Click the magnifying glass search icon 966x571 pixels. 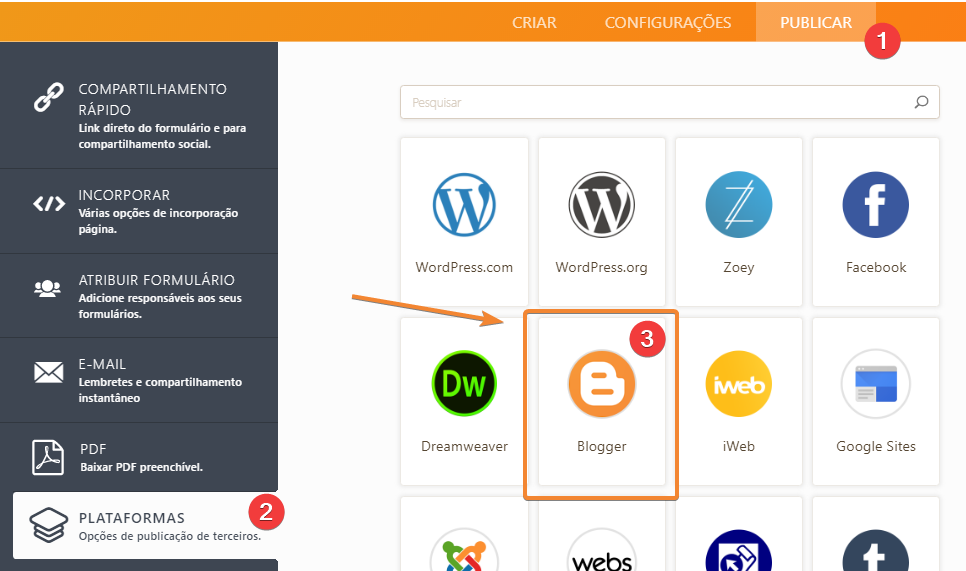[x=921, y=102]
